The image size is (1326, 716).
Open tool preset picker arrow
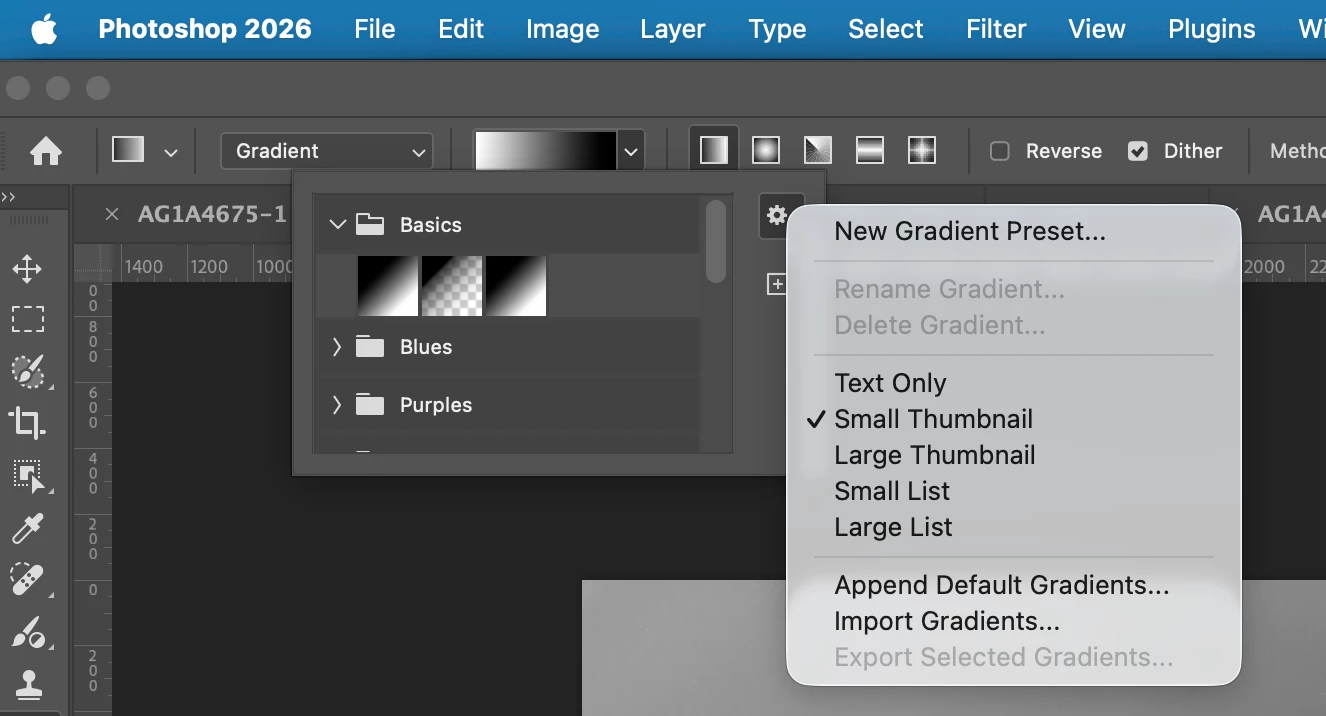[x=171, y=153]
